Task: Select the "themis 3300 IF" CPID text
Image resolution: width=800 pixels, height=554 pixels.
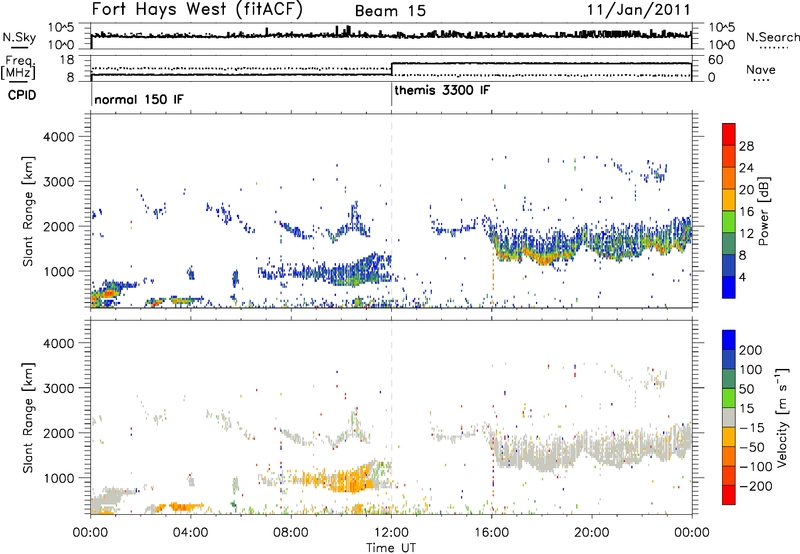Action: click(442, 90)
